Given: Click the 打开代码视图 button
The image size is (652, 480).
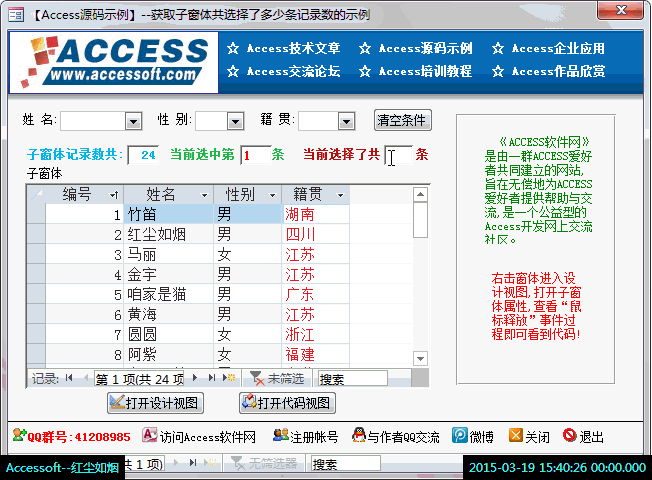Looking at the screenshot, I should [287, 403].
